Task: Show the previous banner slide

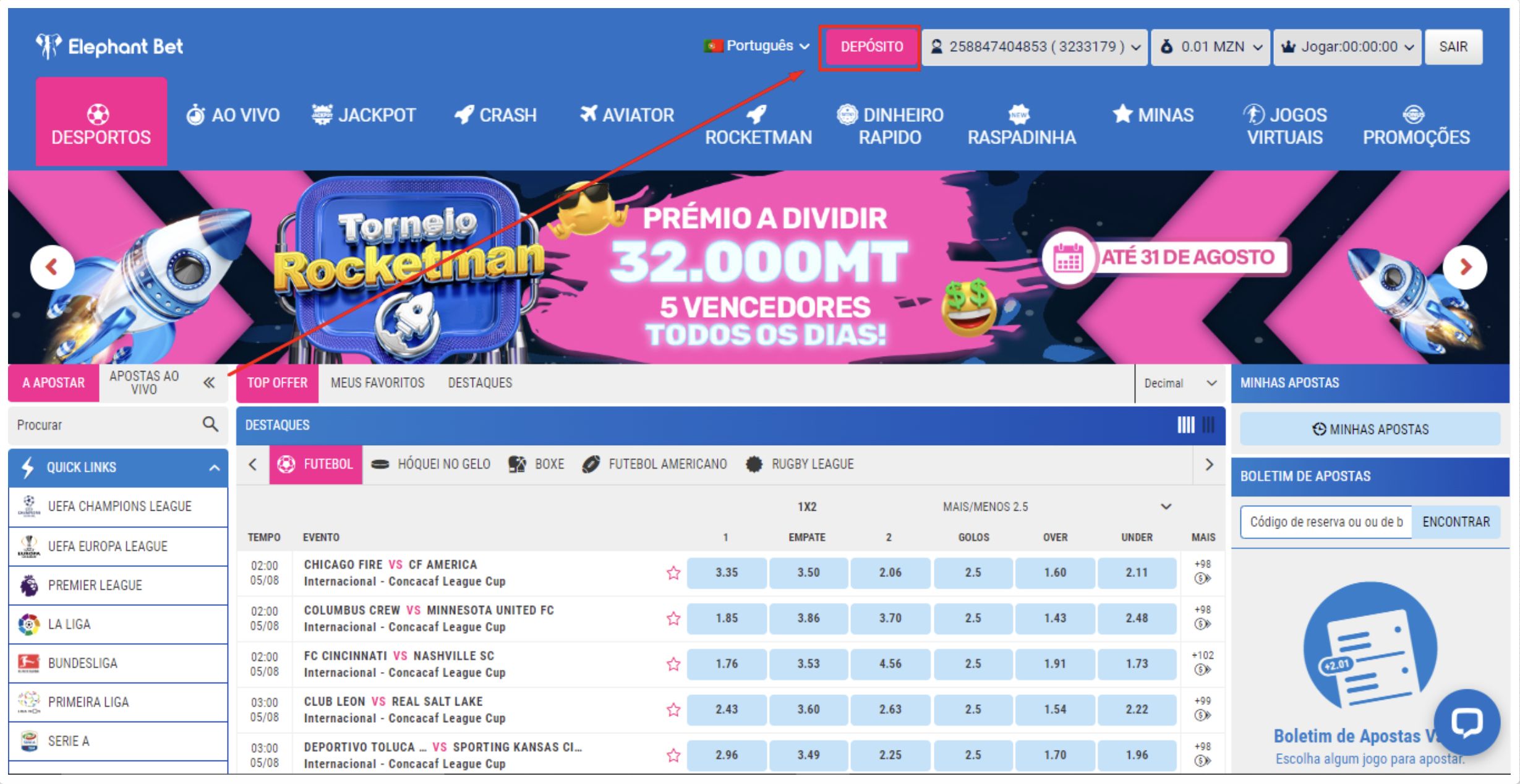Action: [52, 267]
